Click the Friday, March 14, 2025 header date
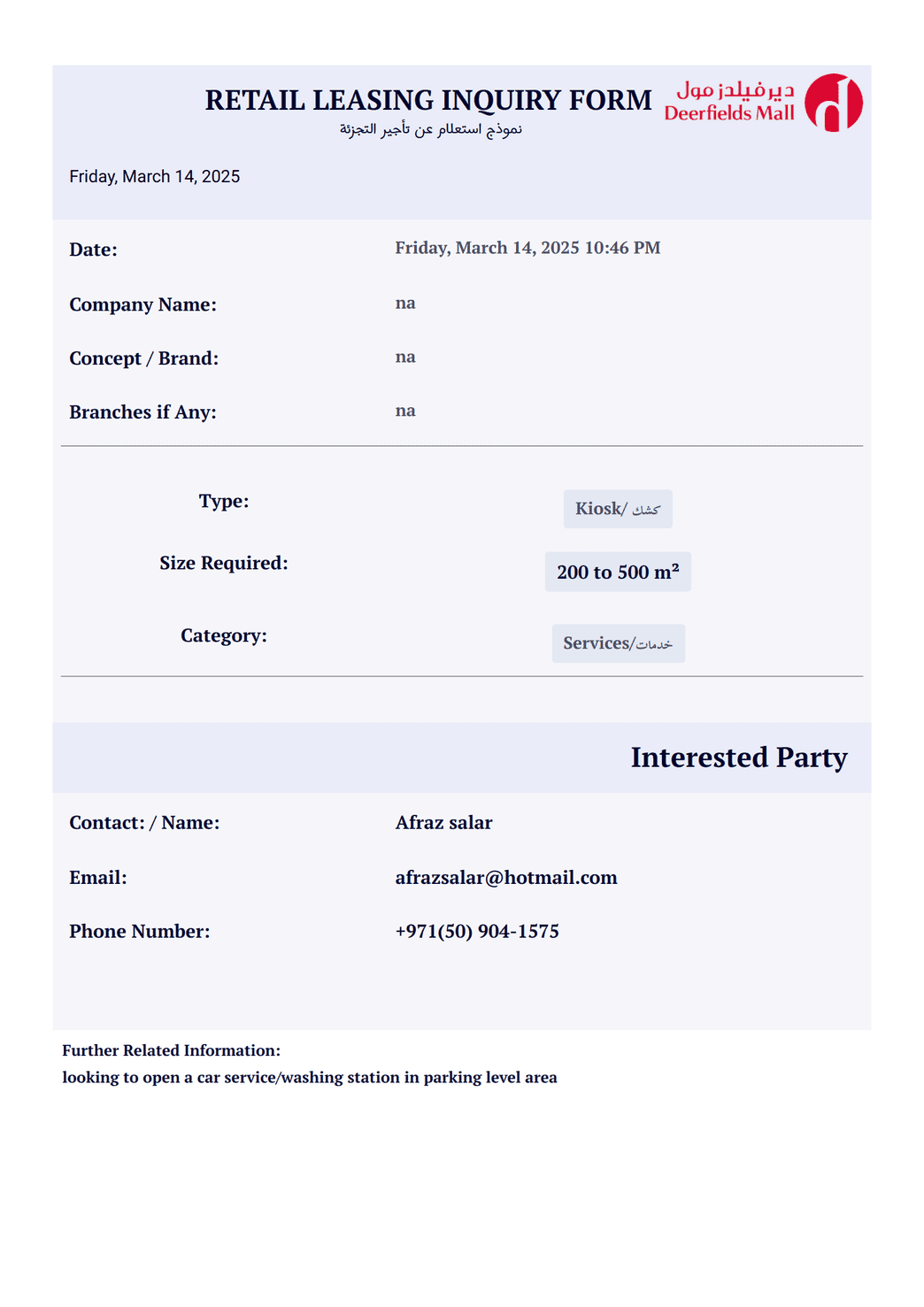This screenshot has width=924, height=1307. point(155,176)
